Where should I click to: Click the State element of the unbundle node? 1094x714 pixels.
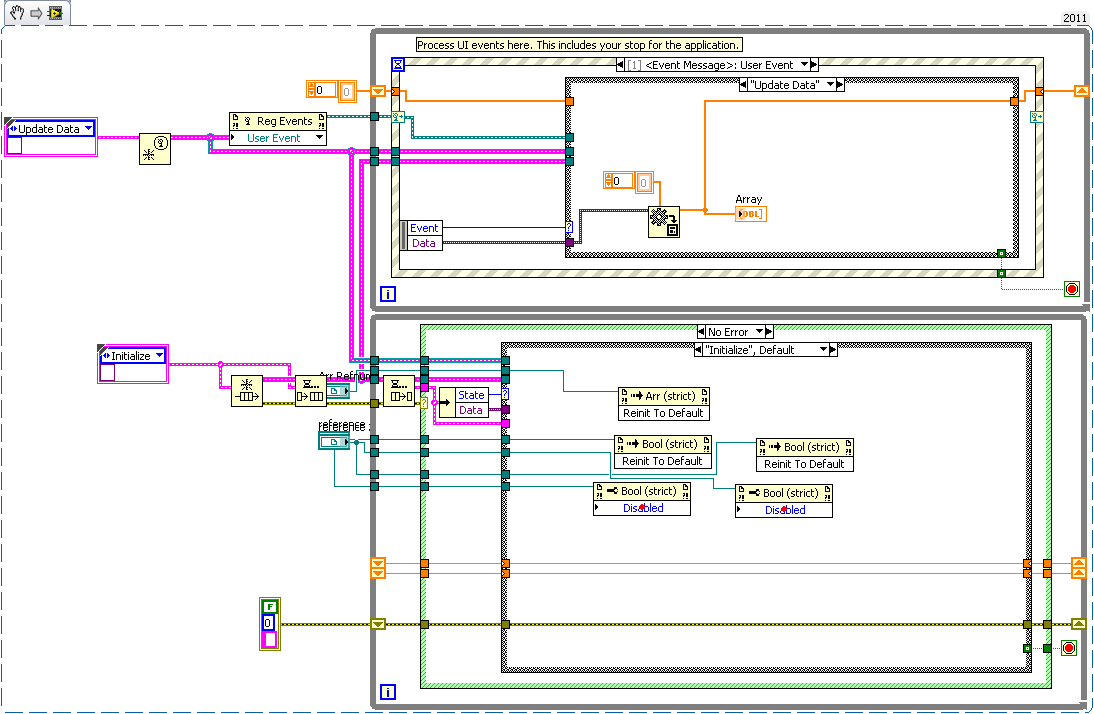click(472, 395)
